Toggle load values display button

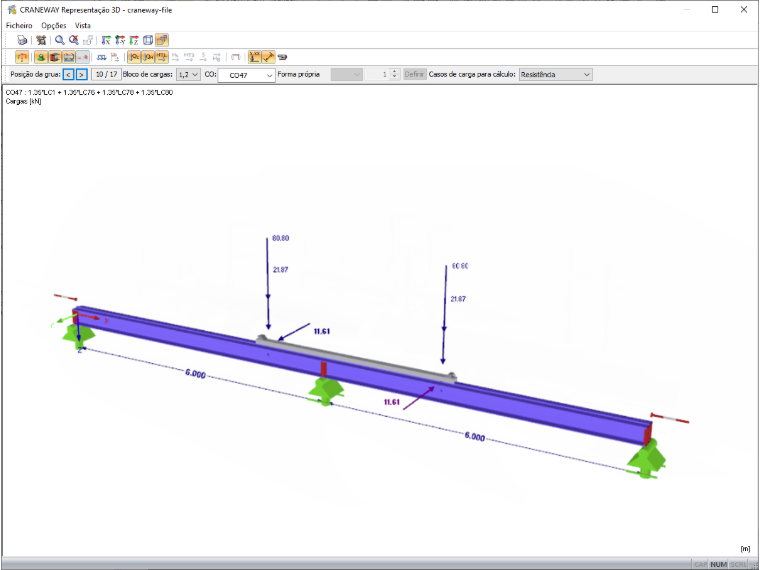[254, 57]
